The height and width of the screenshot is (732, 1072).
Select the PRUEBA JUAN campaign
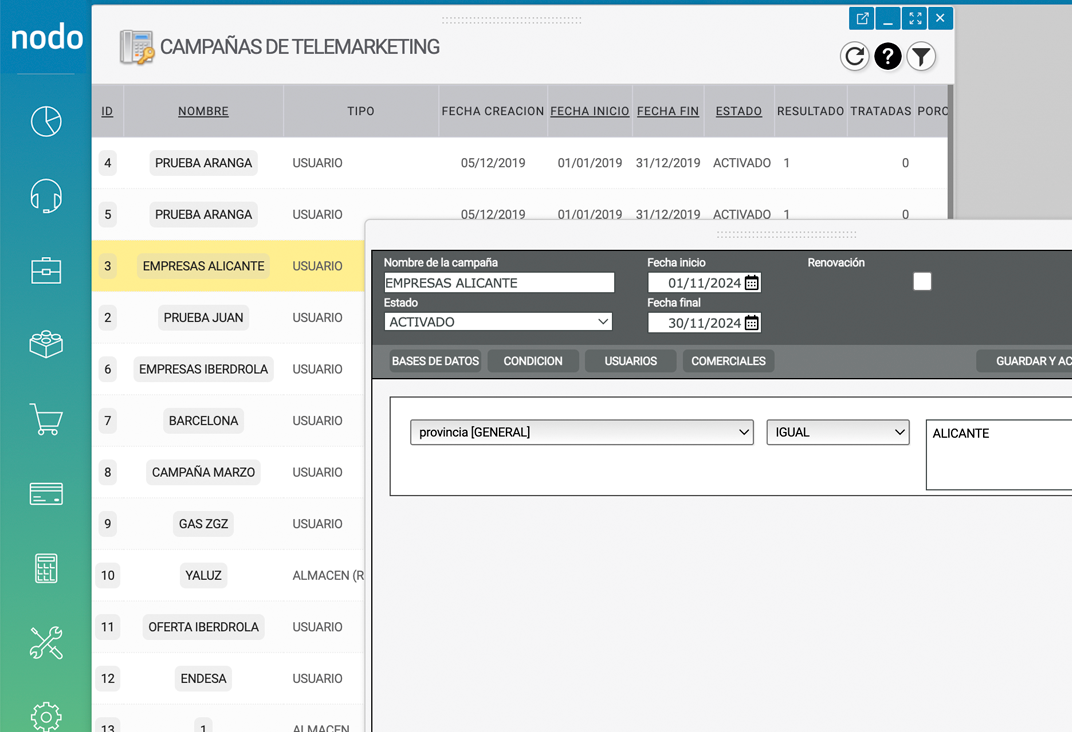203,318
